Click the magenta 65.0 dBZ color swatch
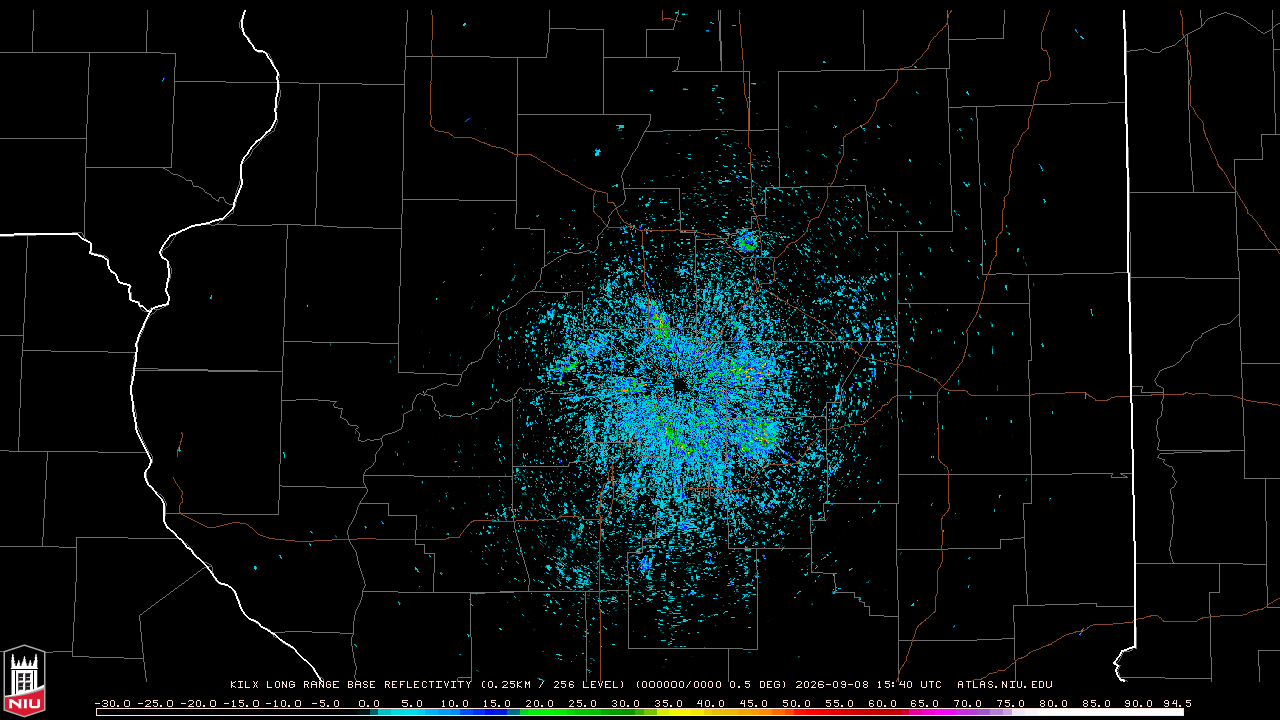This screenshot has height=720, width=1280. click(925, 712)
